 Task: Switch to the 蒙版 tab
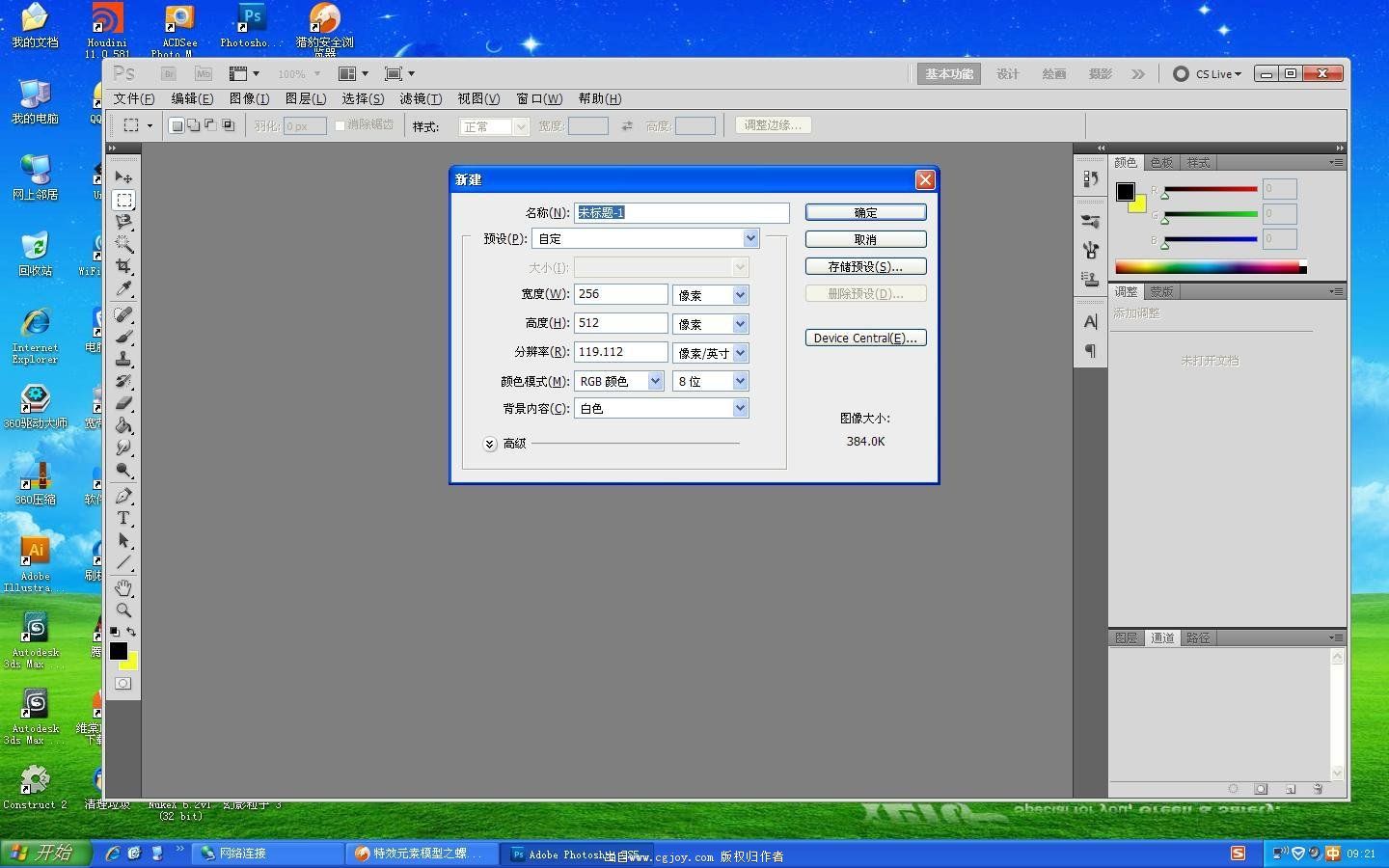click(x=1162, y=291)
